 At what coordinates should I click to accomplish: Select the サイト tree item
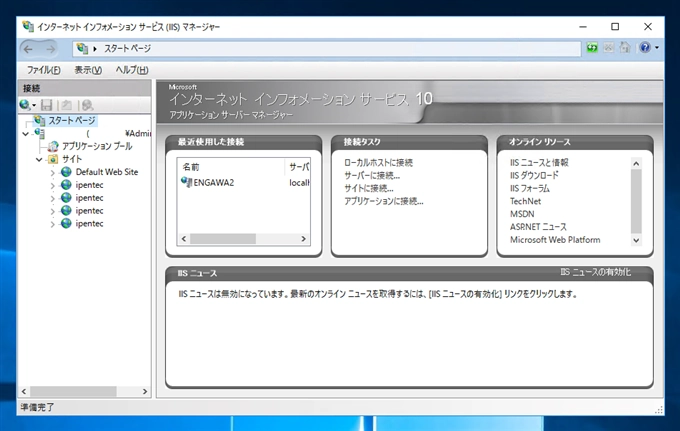(x=72, y=159)
